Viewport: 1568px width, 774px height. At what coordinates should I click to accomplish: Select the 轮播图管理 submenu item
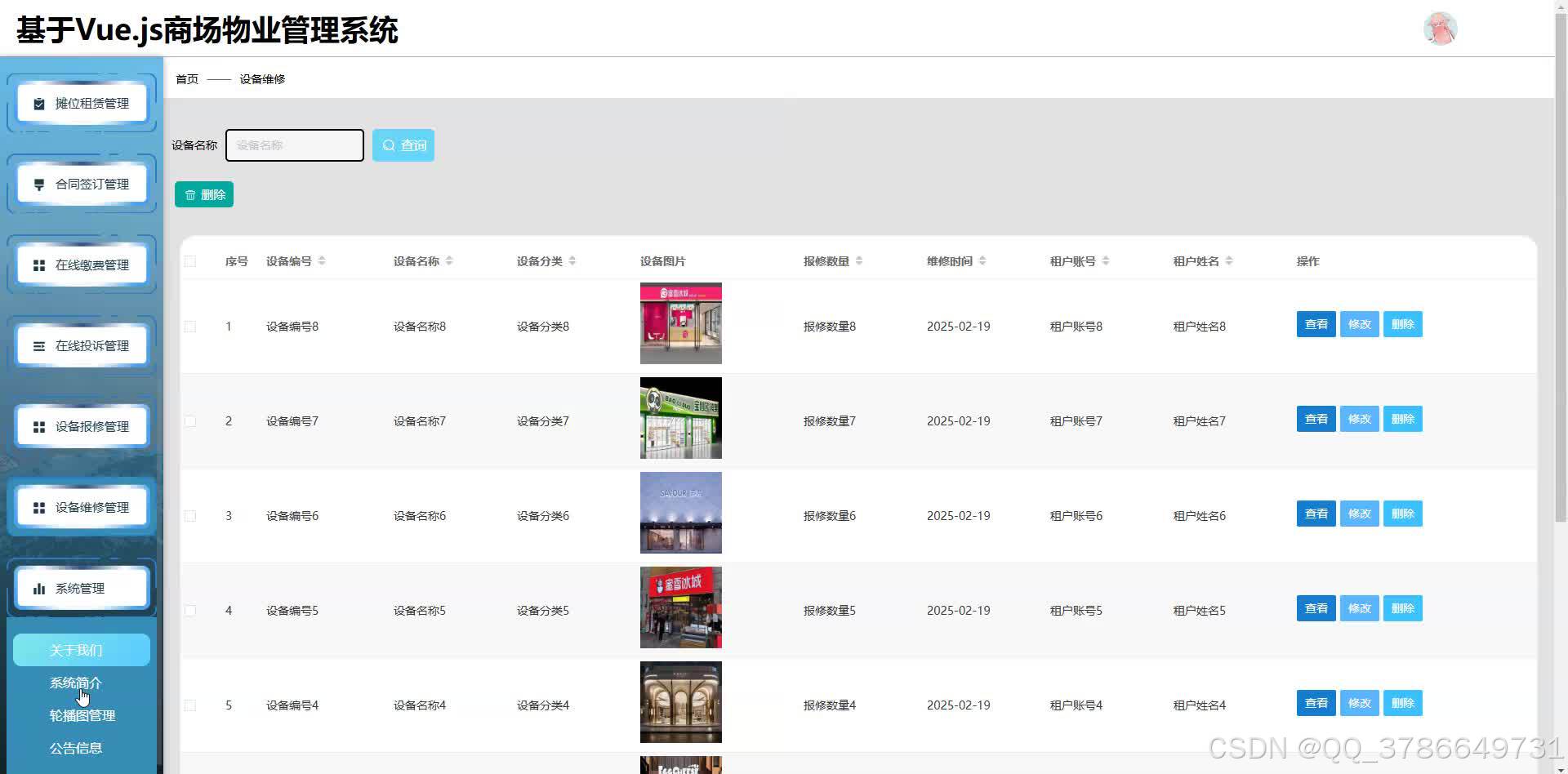[82, 716]
